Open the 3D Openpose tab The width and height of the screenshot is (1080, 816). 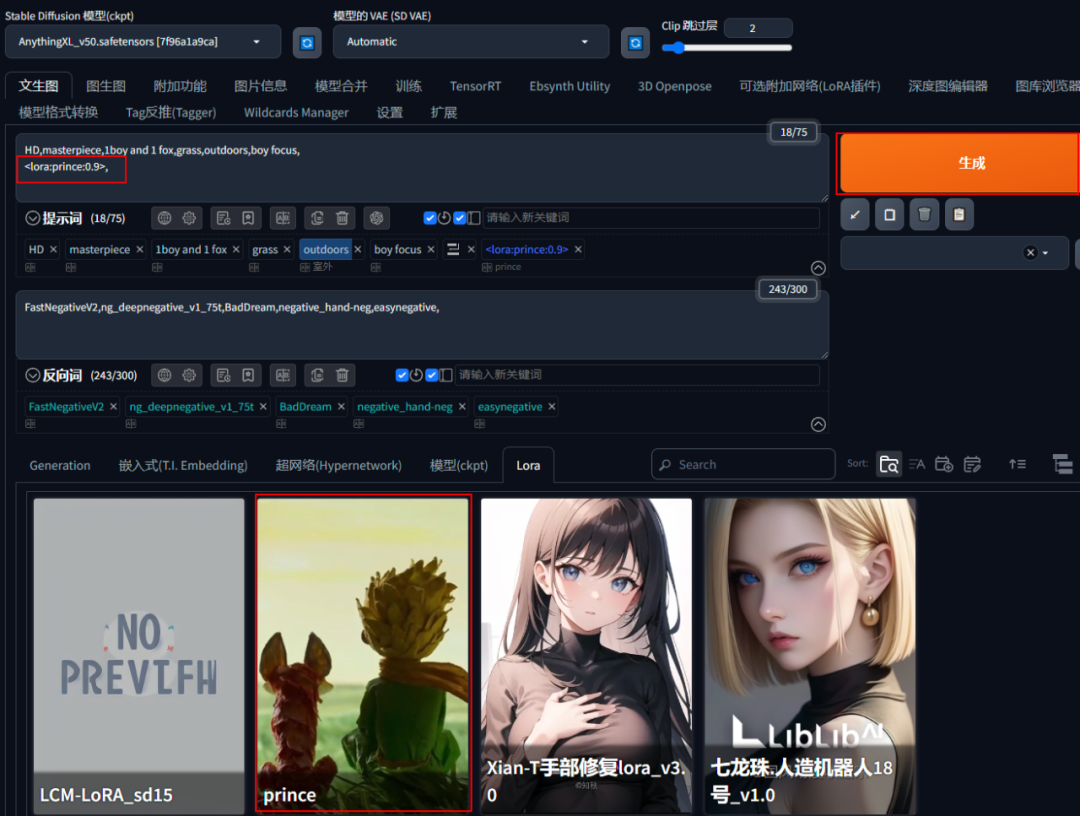pos(674,86)
